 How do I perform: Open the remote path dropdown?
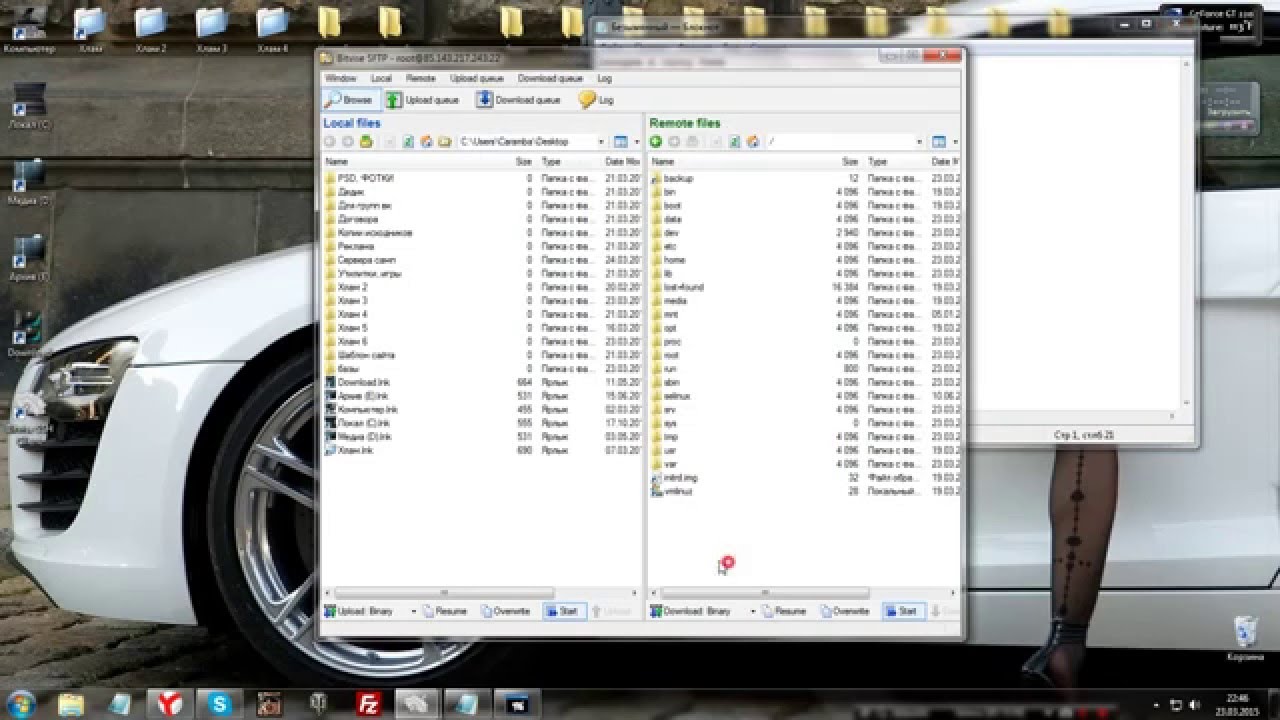(x=919, y=142)
